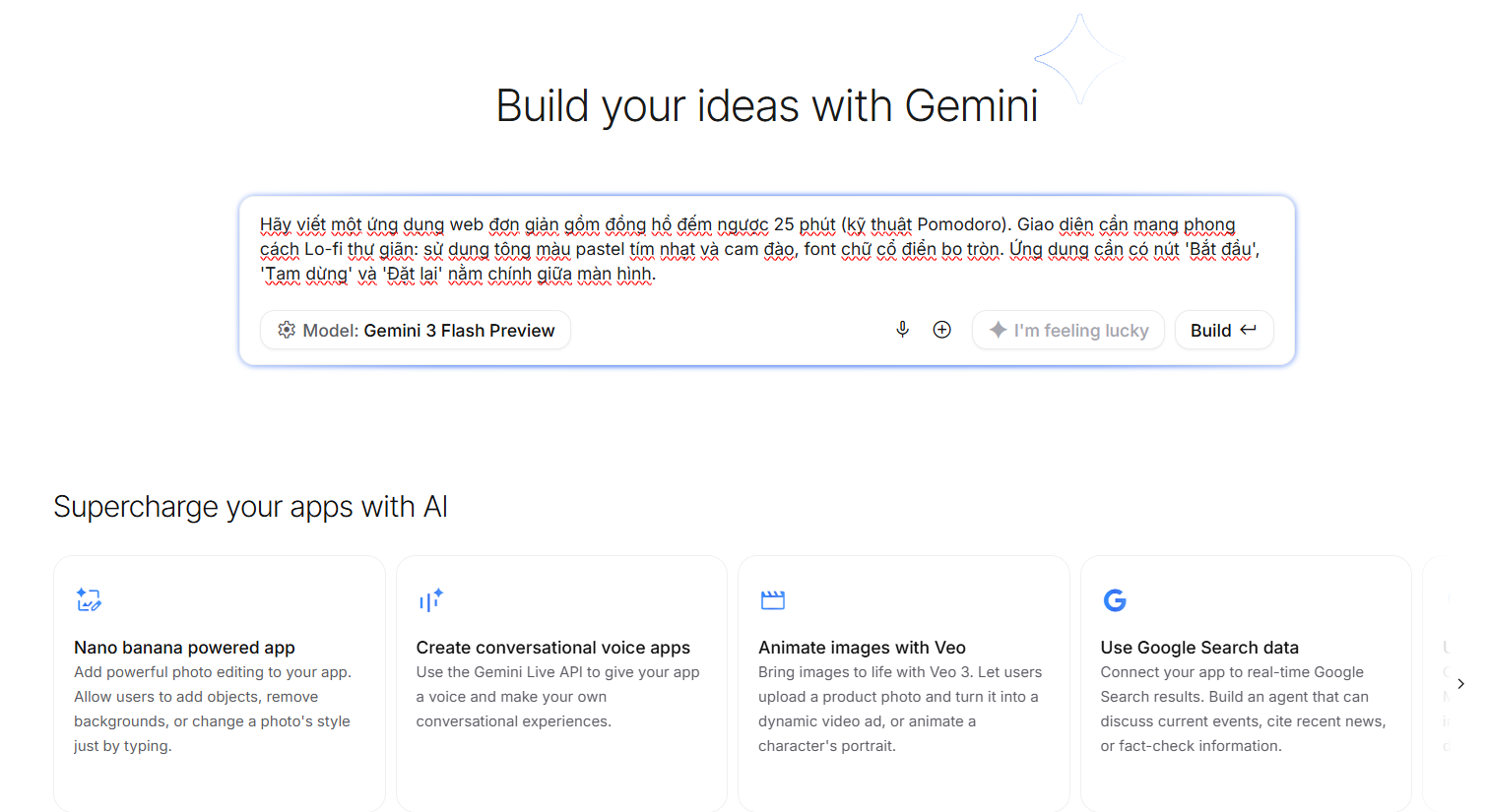
Task: Click the Veo clapperboard icon
Action: point(772,599)
